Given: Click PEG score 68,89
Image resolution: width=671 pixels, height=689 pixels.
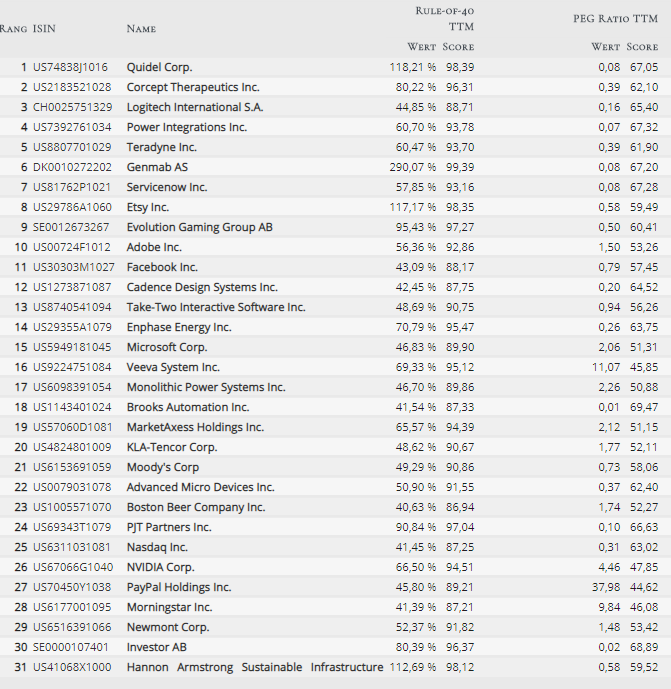Looking at the screenshot, I should 644,647.
